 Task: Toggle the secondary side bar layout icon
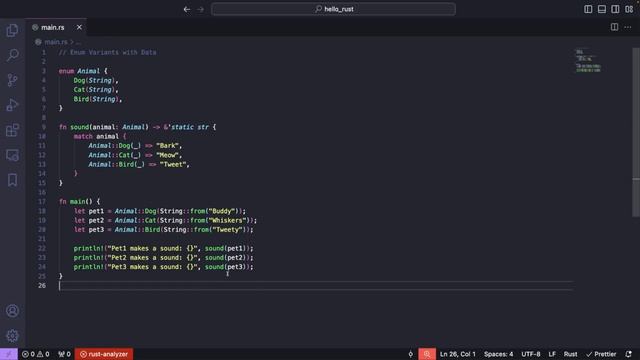[x=615, y=9]
